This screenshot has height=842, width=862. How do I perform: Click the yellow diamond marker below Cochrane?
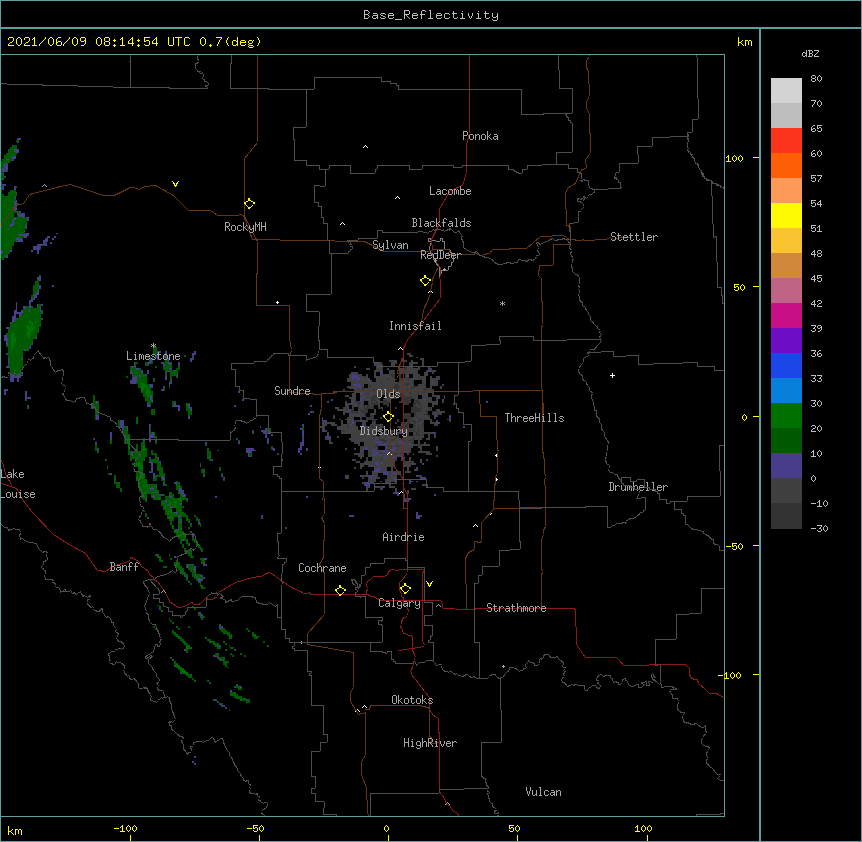340,590
